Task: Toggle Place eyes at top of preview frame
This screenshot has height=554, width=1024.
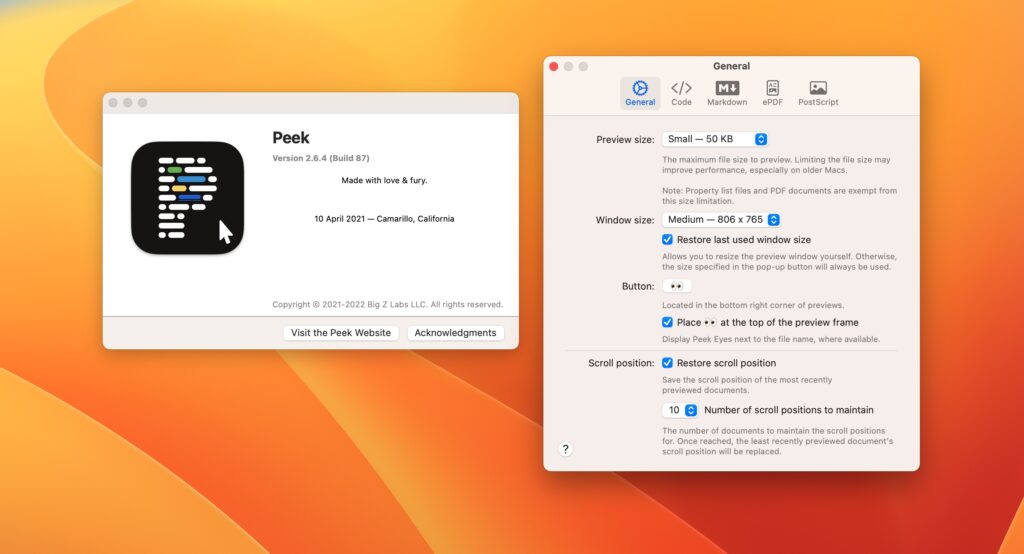Action: (667, 322)
